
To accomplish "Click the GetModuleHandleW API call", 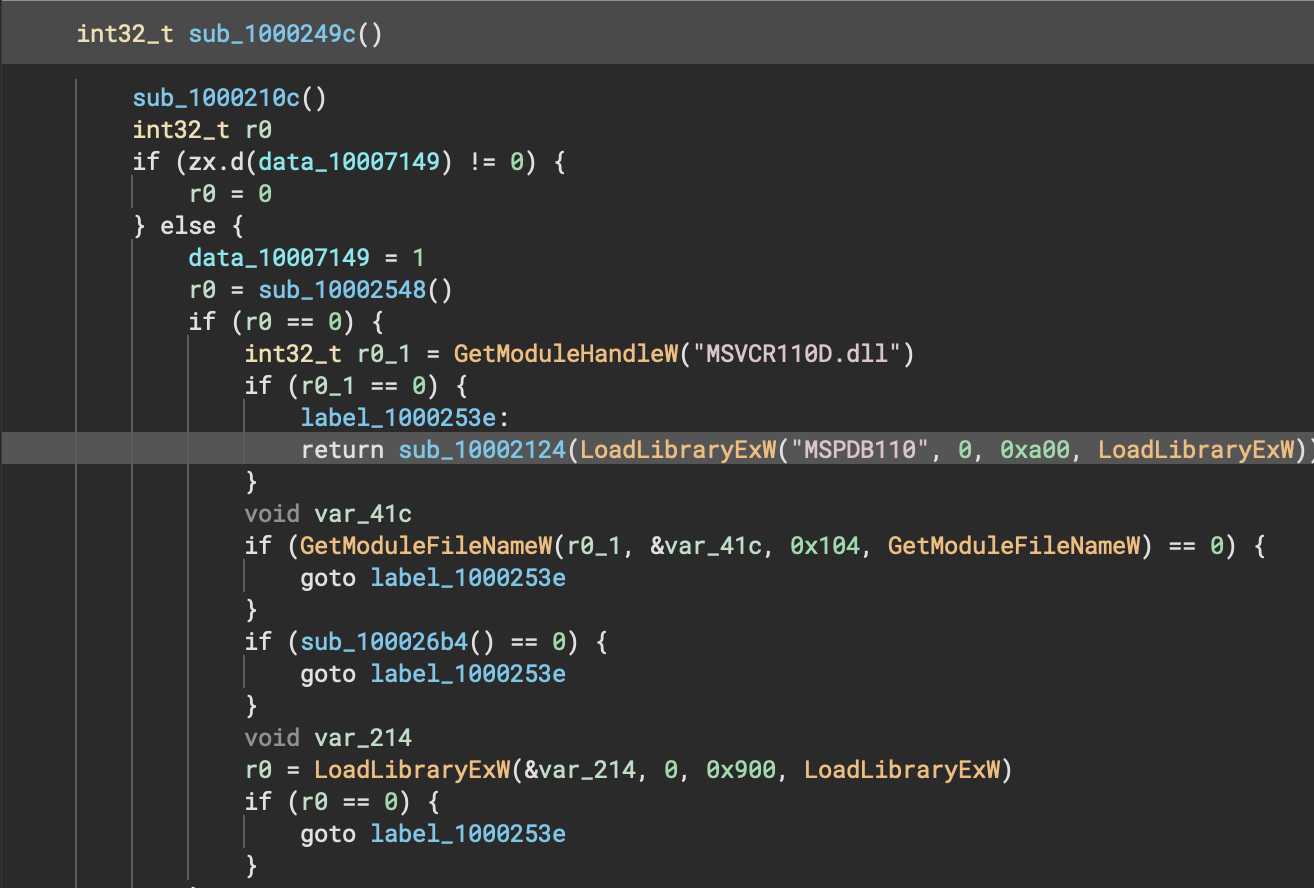I will 565,353.
